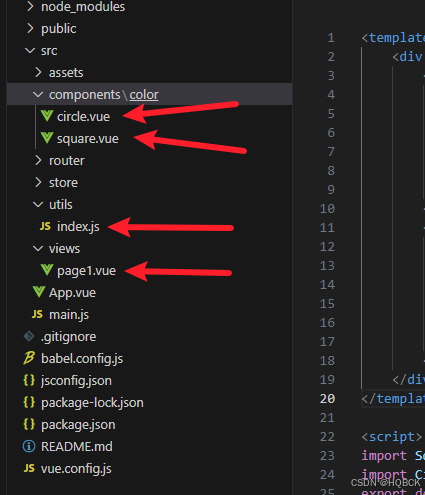Select the node_modules folder label
The image size is (425, 495).
coord(83,7)
